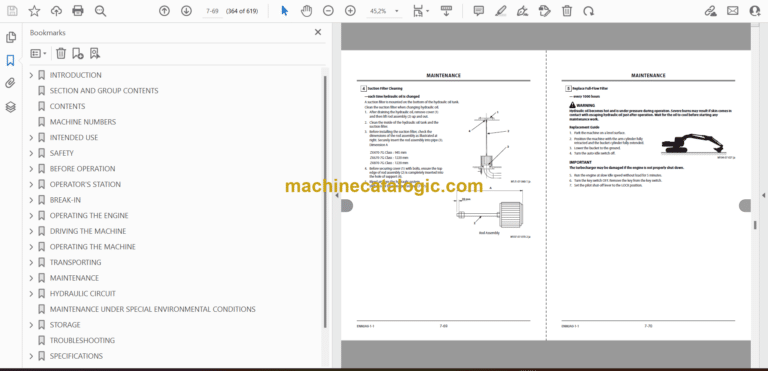Viewport: 768px width, 371px height.
Task: Add a sticky note comment
Action: coord(479,11)
